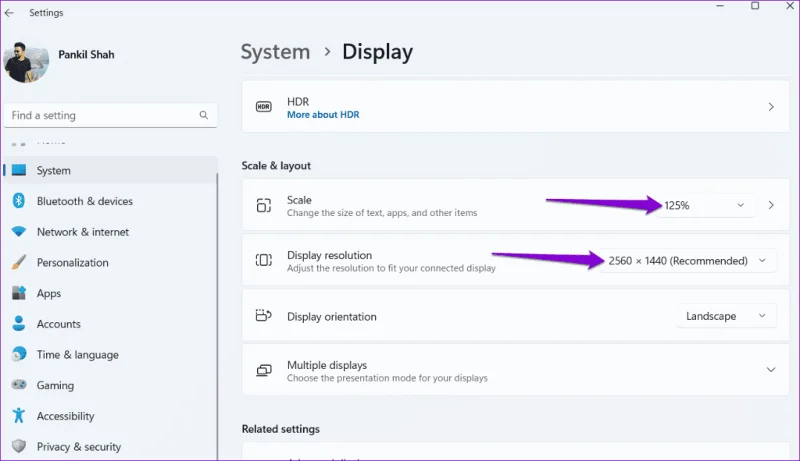
Task: Open the Scale 125% dropdown
Action: pyautogui.click(x=705, y=205)
